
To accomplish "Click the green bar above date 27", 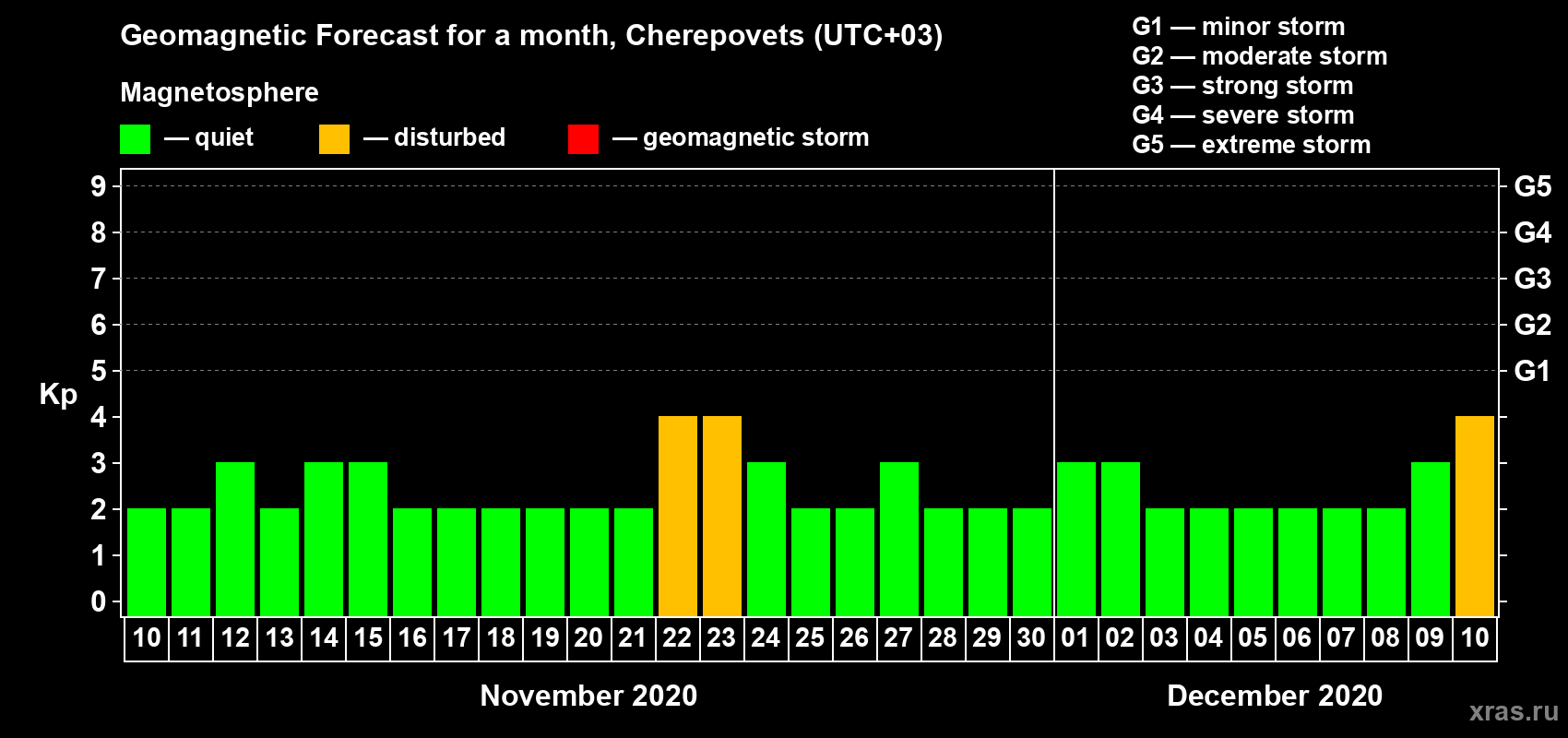I will point(899,540).
